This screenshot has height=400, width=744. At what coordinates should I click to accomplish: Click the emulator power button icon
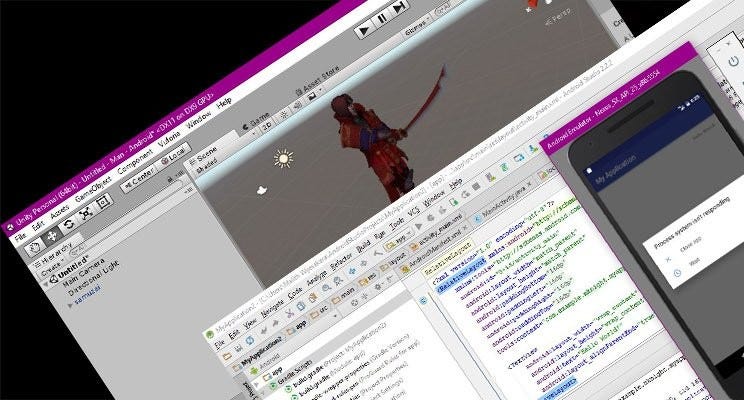(x=735, y=61)
